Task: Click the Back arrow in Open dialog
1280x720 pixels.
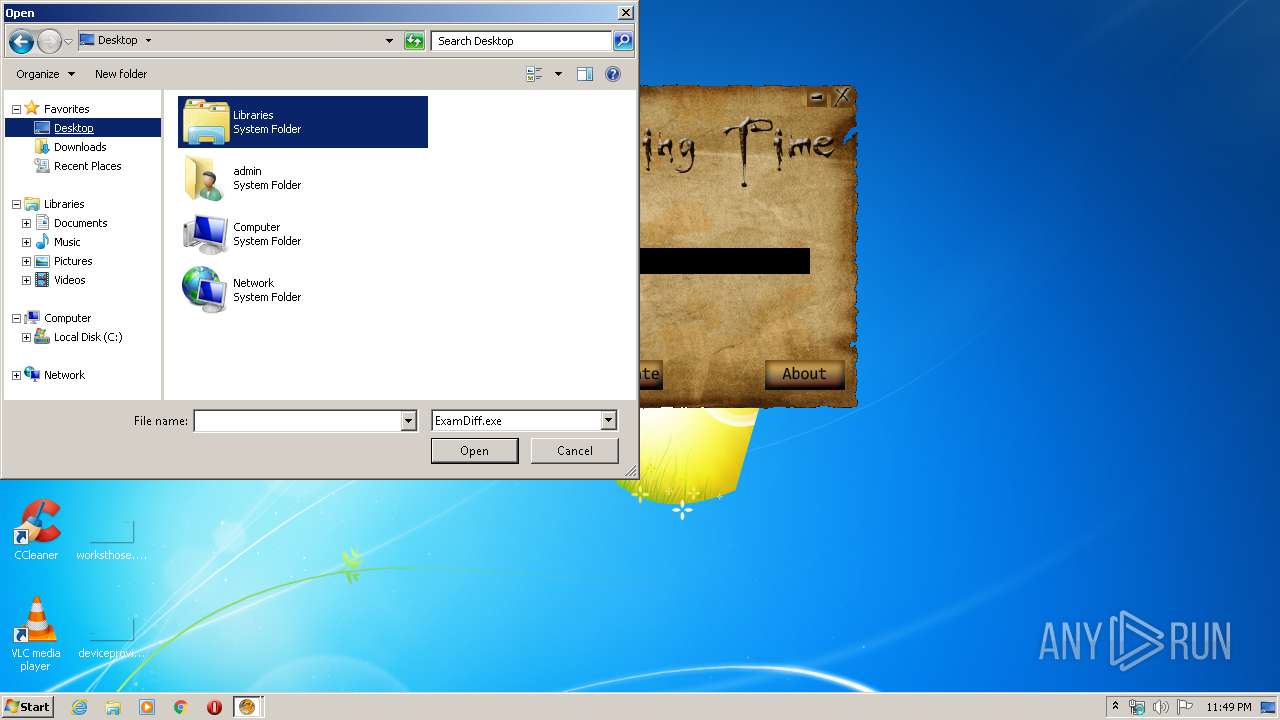Action: pyautogui.click(x=21, y=41)
